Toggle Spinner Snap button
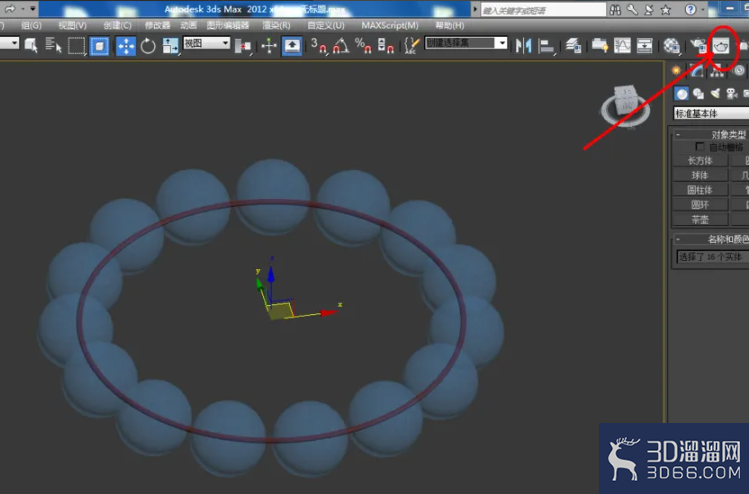749x494 pixels. pos(385,46)
